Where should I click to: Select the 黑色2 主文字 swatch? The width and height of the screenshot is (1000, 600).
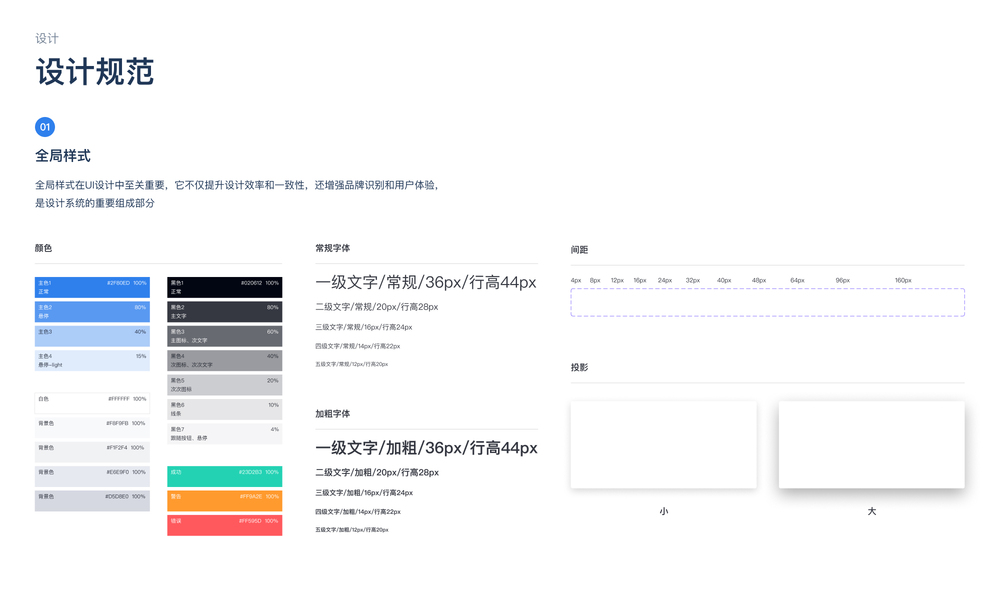coord(224,312)
